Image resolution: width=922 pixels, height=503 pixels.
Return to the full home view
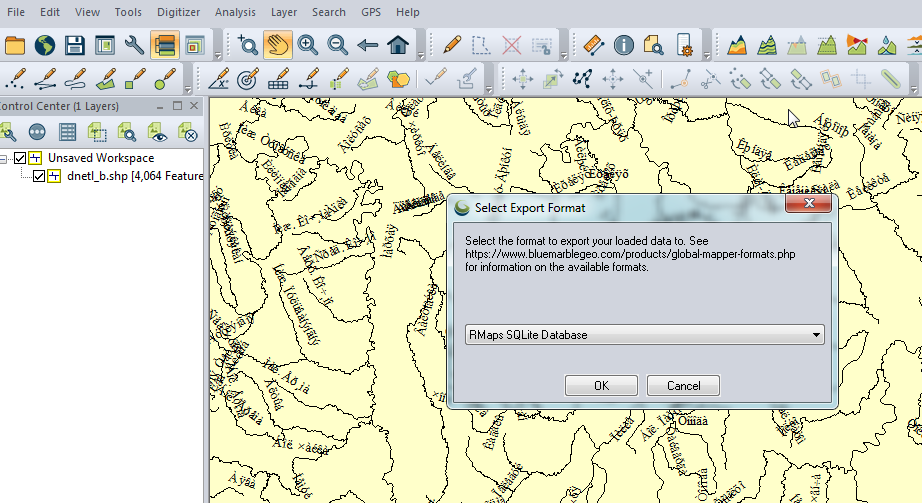point(398,45)
